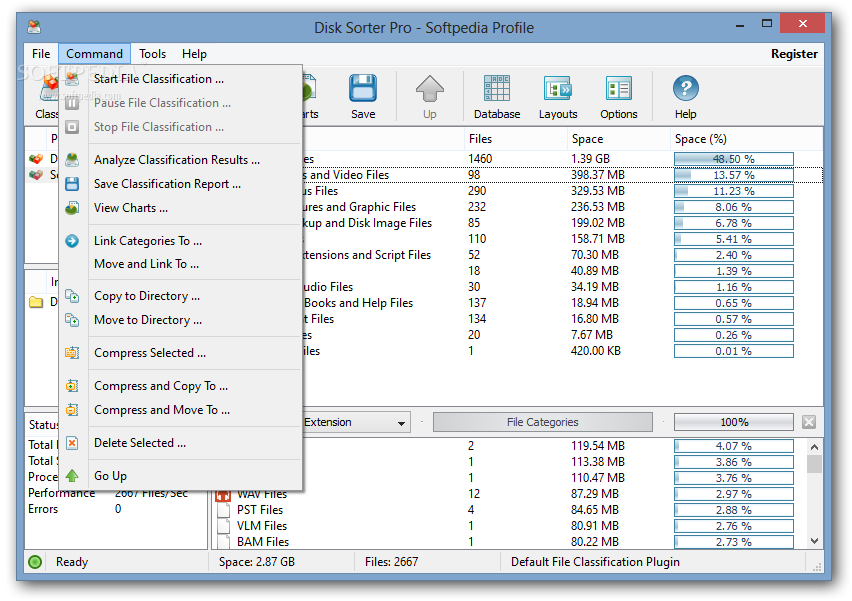Image resolution: width=852 pixels, height=601 pixels.
Task: Click the 13.57 % progress bar
Action: click(x=734, y=175)
